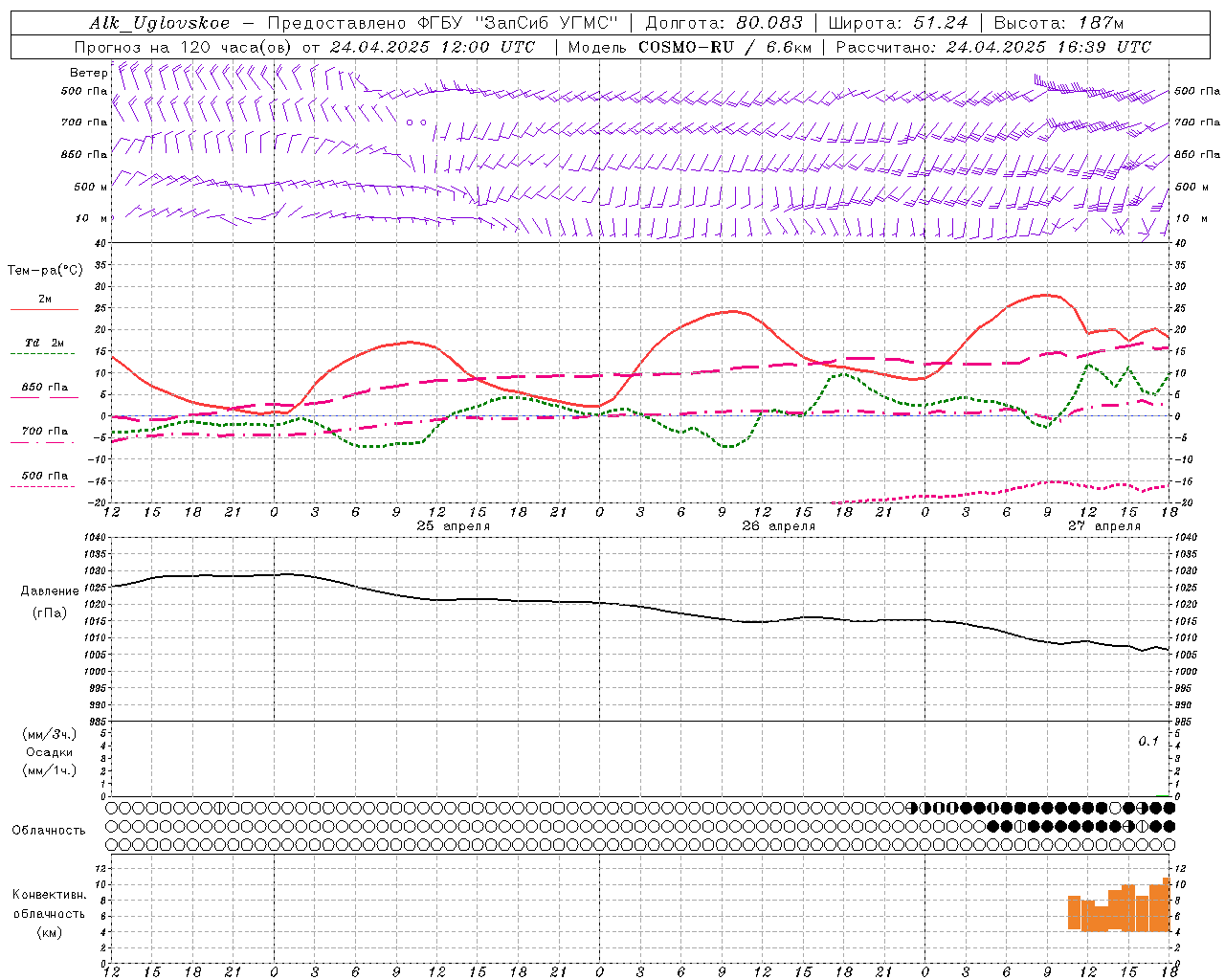Click the '27 апреля' date label

tap(1104, 526)
